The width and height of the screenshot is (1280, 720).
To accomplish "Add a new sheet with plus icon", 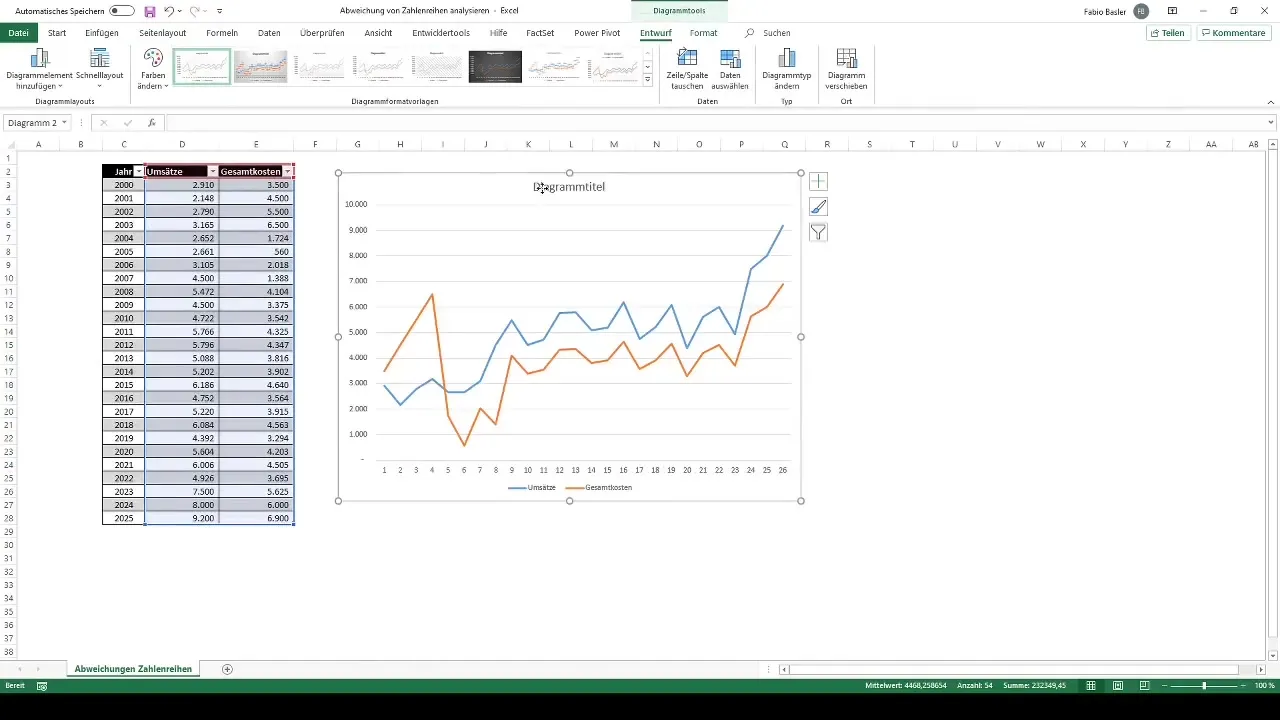I will 227,669.
